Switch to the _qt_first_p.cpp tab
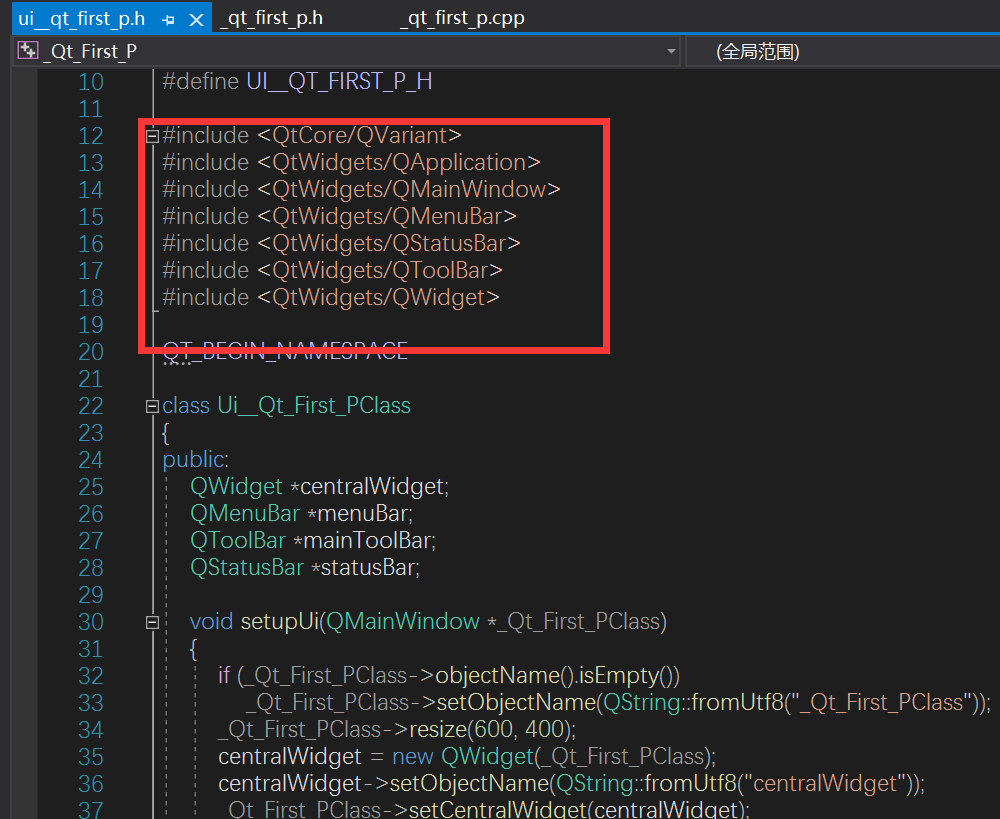The image size is (1000, 819). point(461,17)
